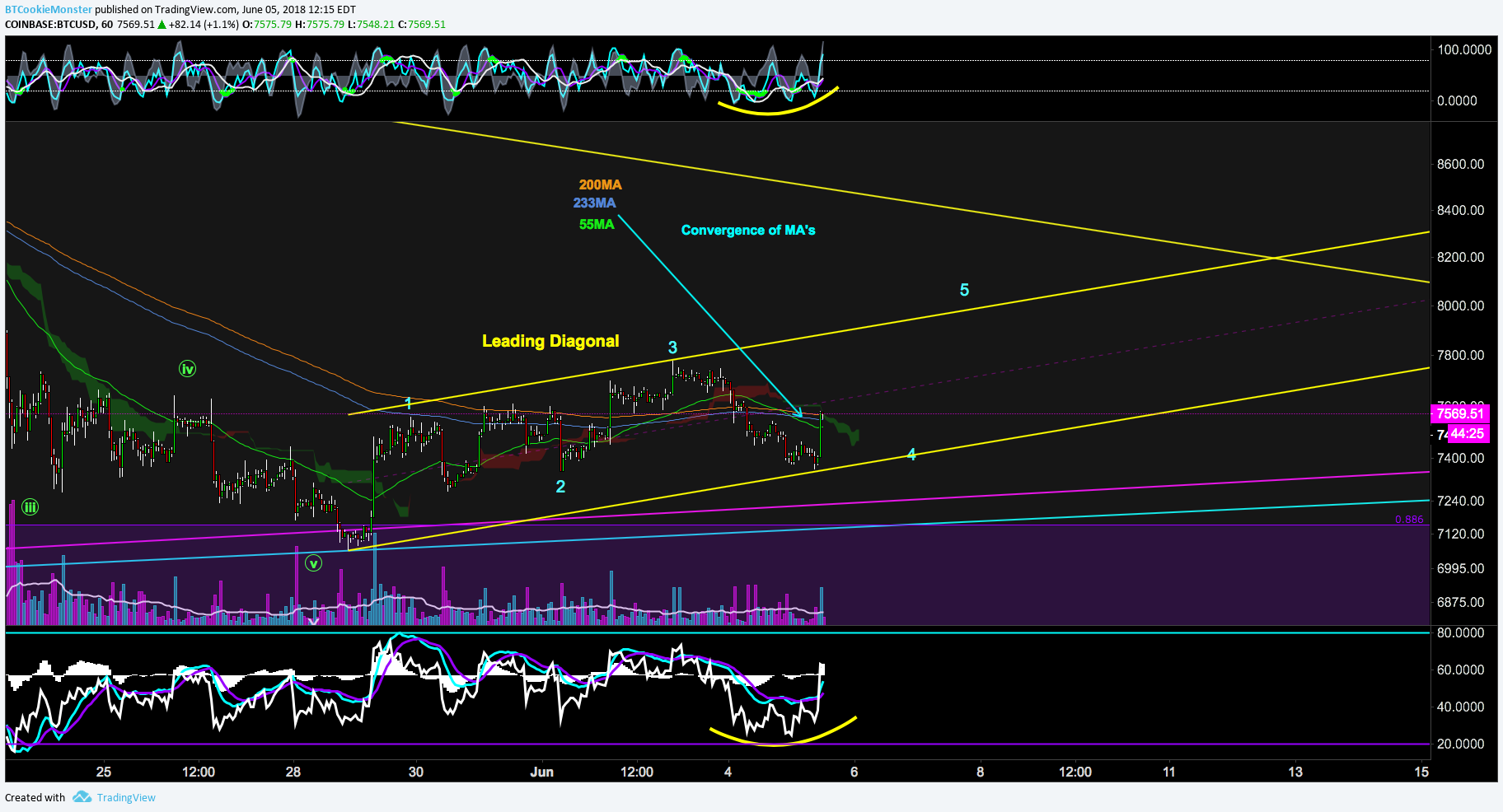
Task: Click the 40.0000 lower indicator axis label
Action: (x=1460, y=707)
